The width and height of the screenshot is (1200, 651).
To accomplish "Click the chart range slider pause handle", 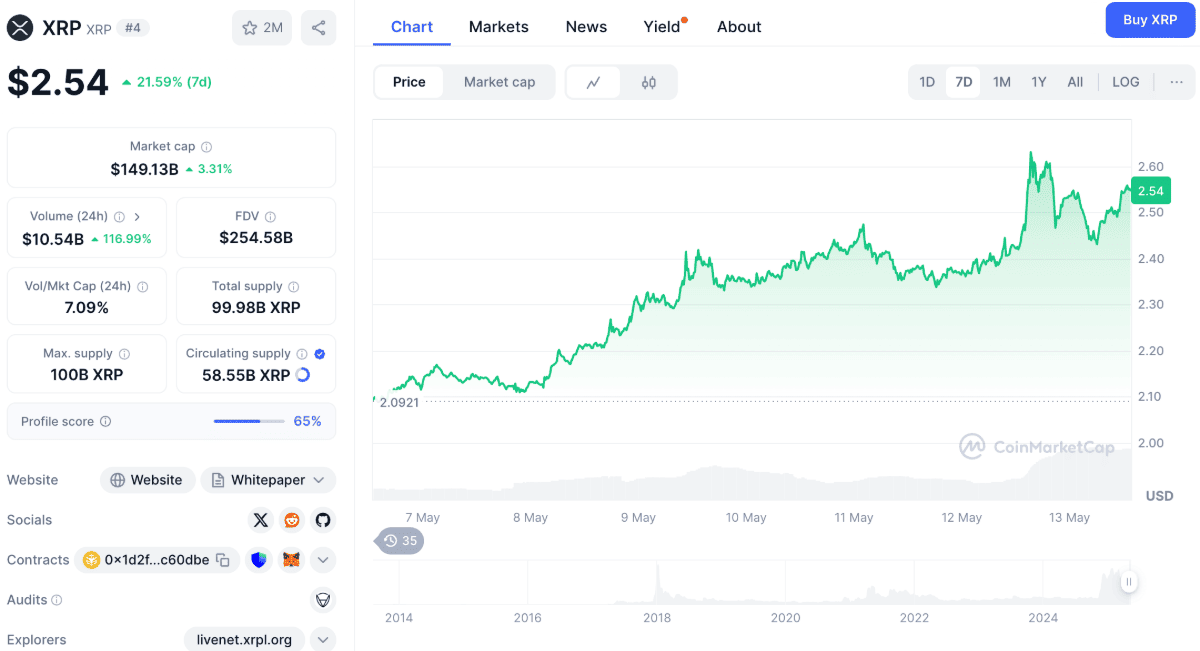I will tap(1128, 581).
